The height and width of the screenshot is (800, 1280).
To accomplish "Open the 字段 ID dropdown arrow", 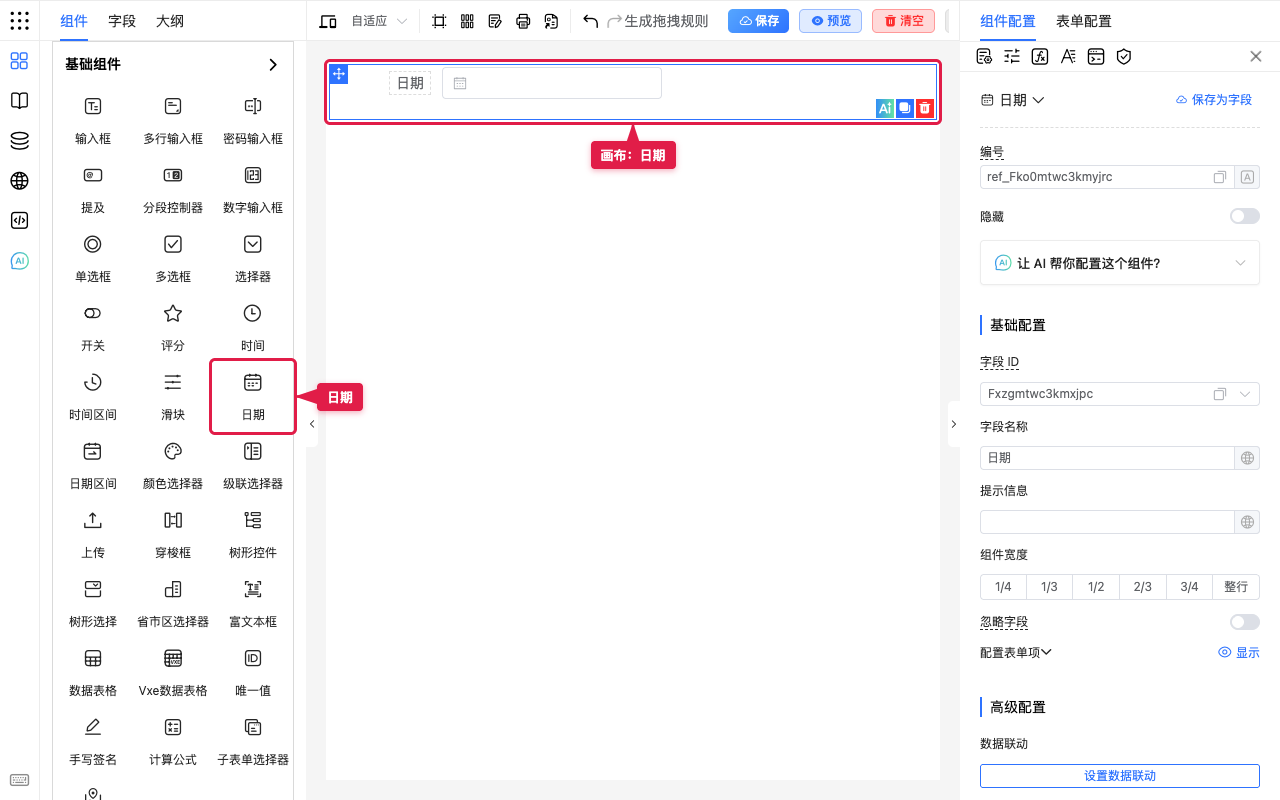I will (x=1245, y=394).
